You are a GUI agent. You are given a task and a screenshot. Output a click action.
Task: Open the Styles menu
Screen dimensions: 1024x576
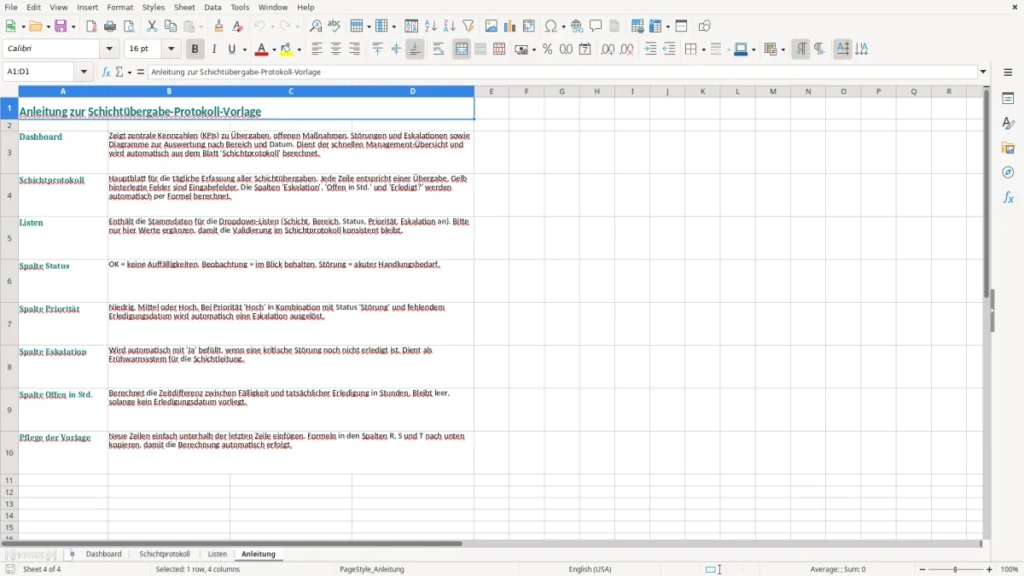click(x=153, y=7)
